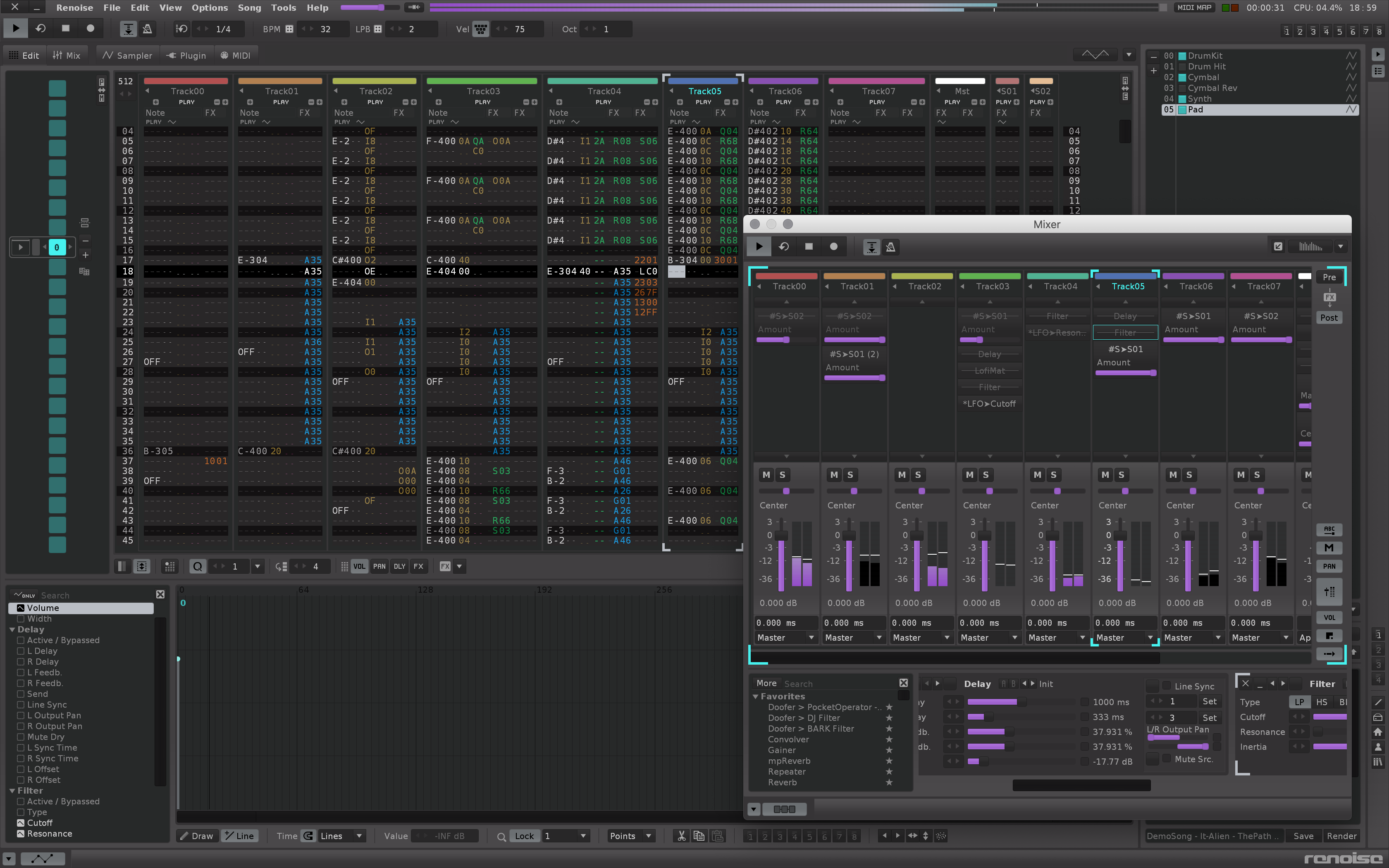This screenshot has width=1389, height=868.
Task: Choose Convolver from Favorites list
Action: click(788, 739)
